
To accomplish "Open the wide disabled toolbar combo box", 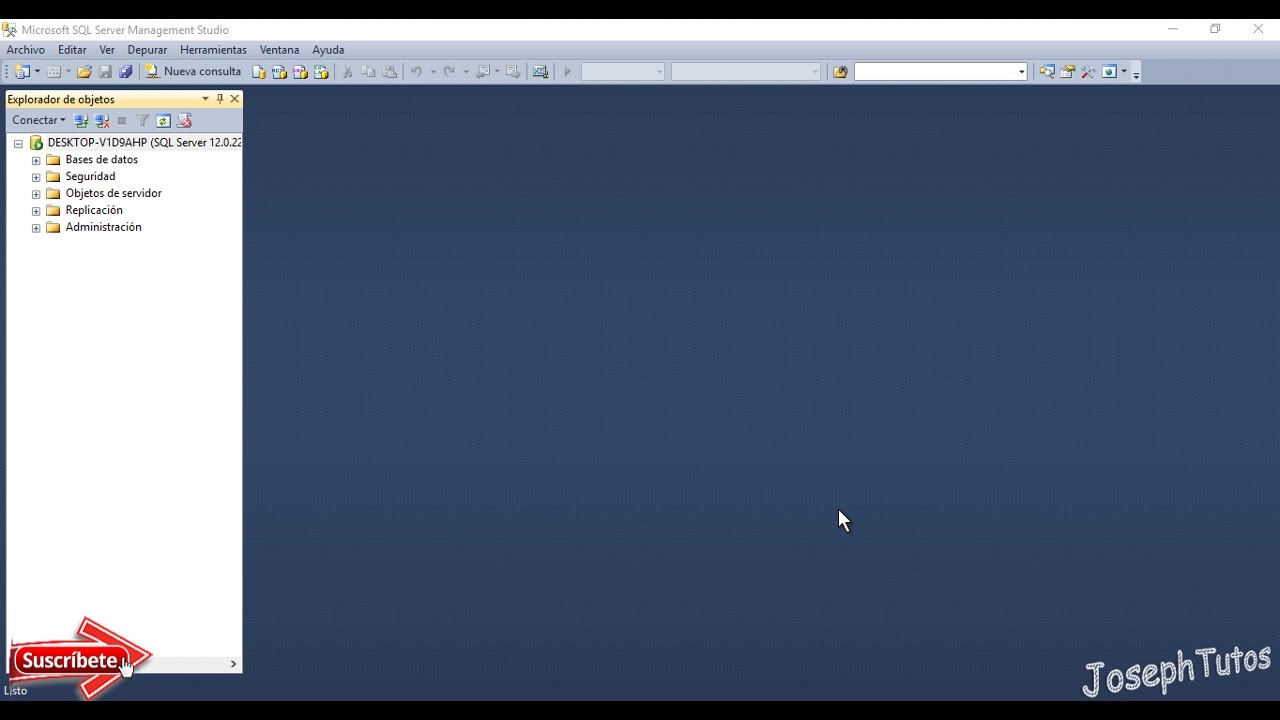I will tap(746, 72).
